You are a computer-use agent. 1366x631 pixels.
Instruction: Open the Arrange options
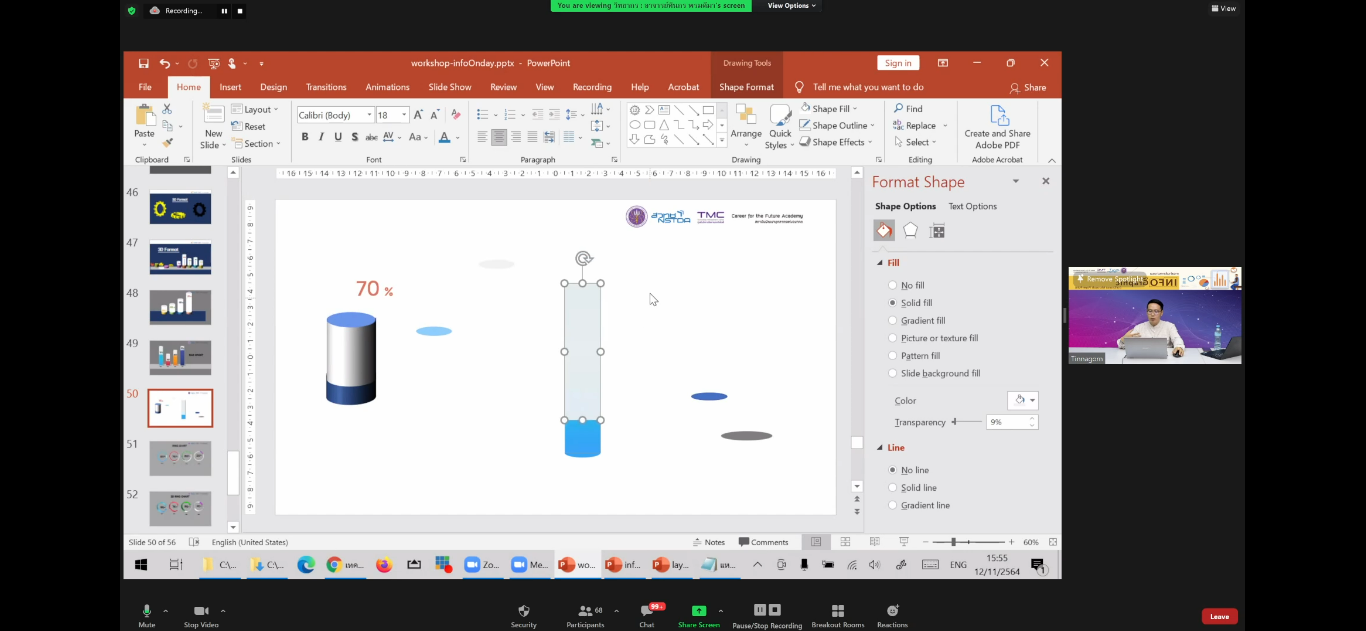tap(746, 125)
